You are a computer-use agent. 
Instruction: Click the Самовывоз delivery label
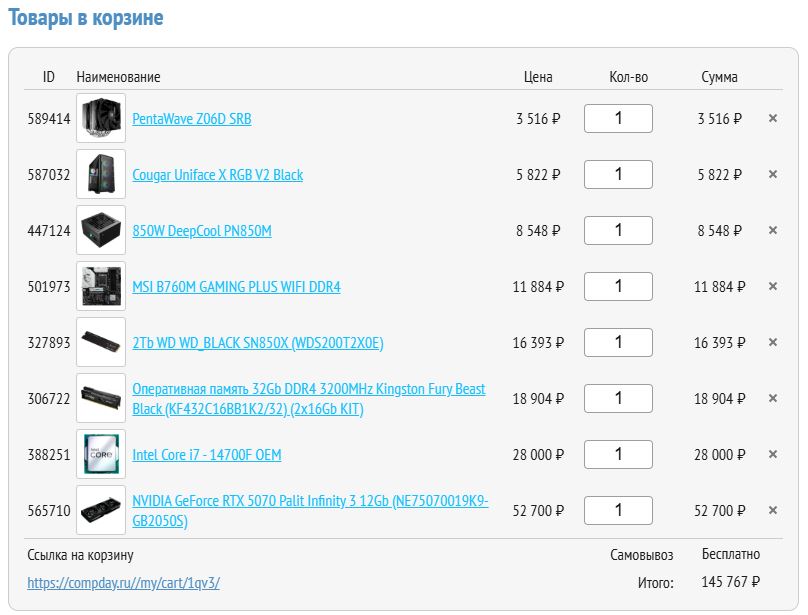642,555
